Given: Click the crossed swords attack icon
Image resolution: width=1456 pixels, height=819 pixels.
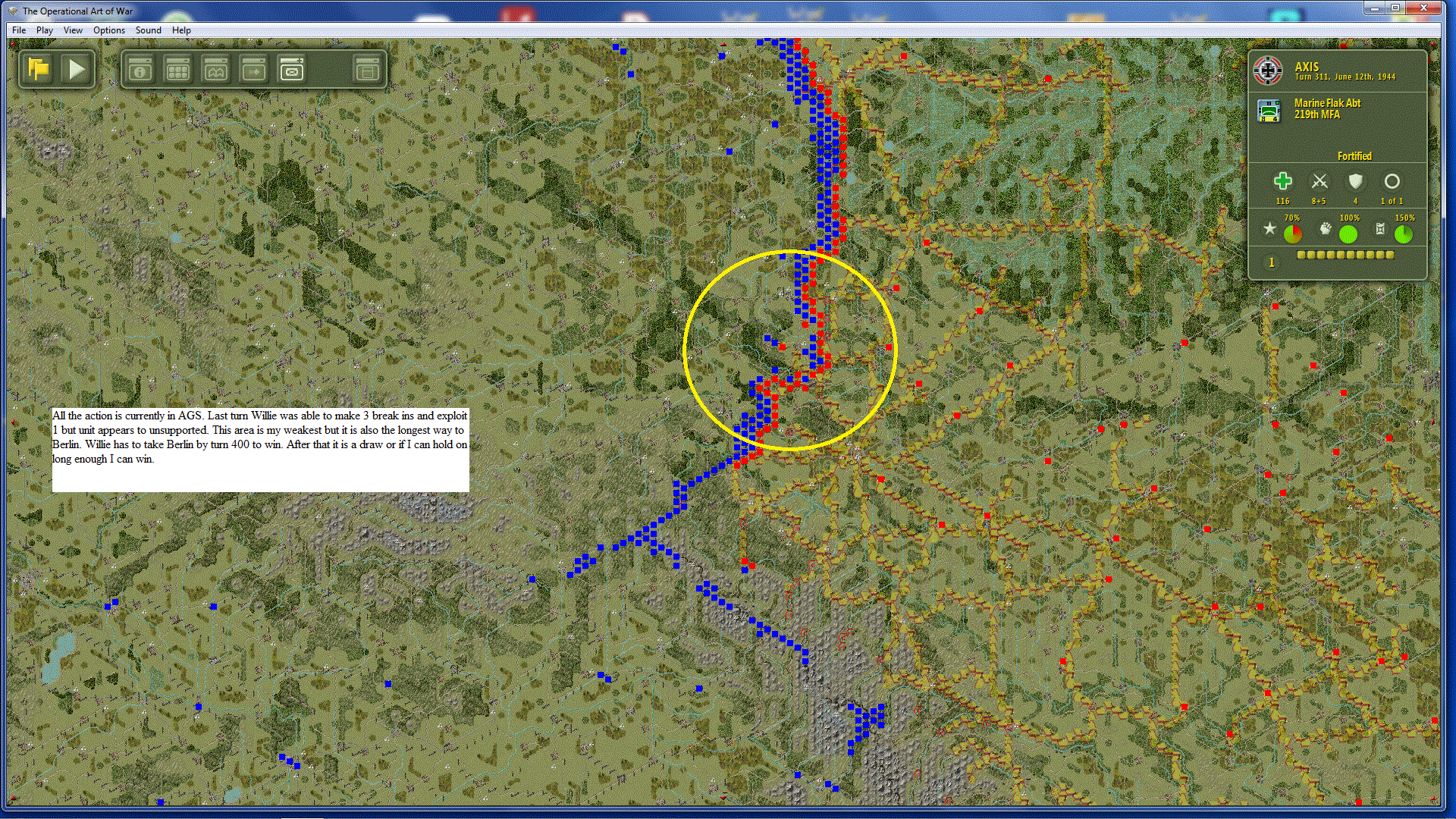Looking at the screenshot, I should [x=1319, y=181].
